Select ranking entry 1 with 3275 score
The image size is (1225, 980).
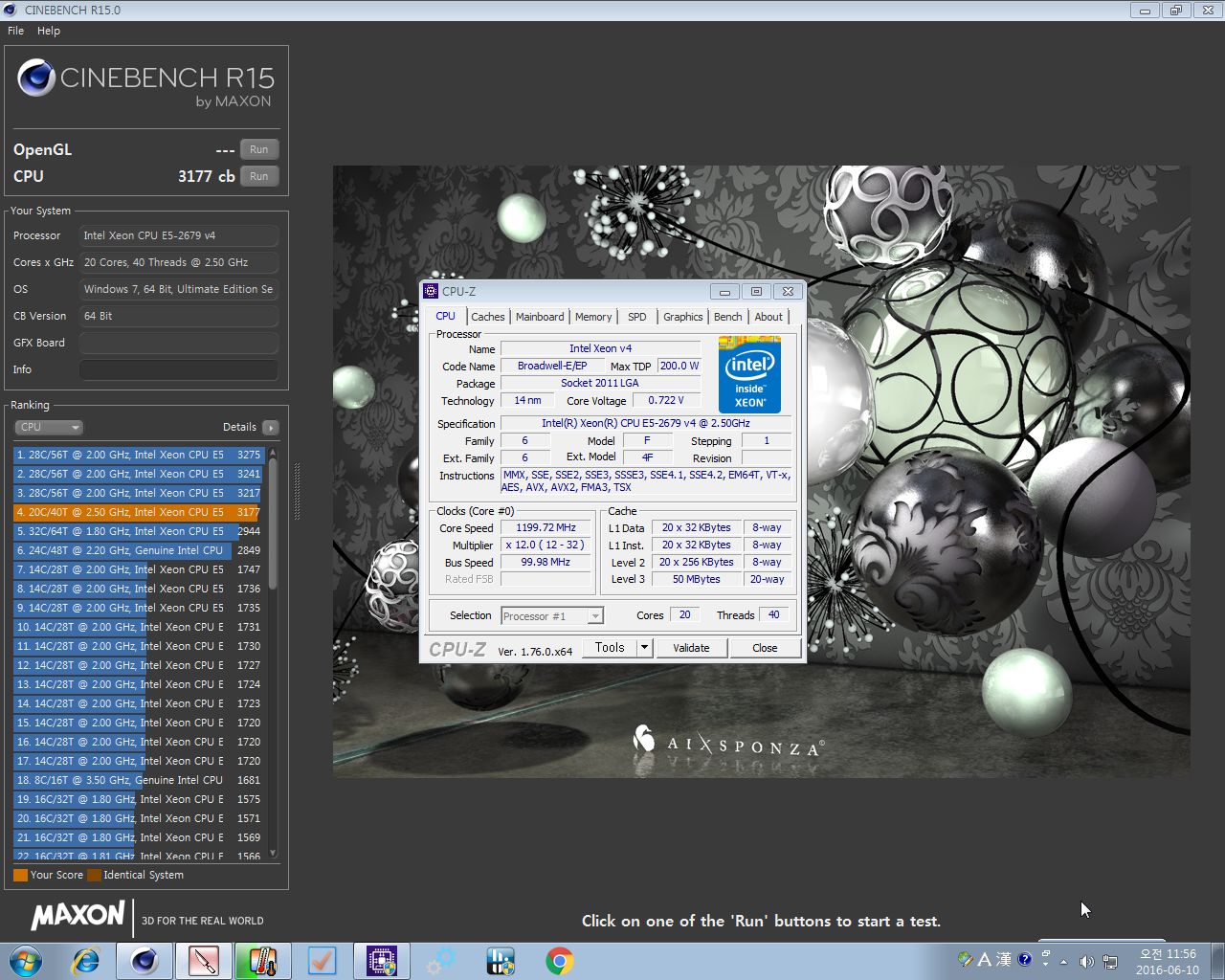[x=139, y=455]
